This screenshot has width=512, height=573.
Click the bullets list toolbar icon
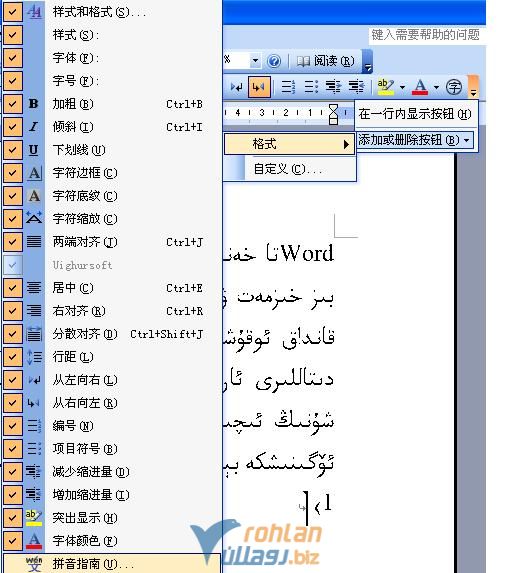click(311, 87)
